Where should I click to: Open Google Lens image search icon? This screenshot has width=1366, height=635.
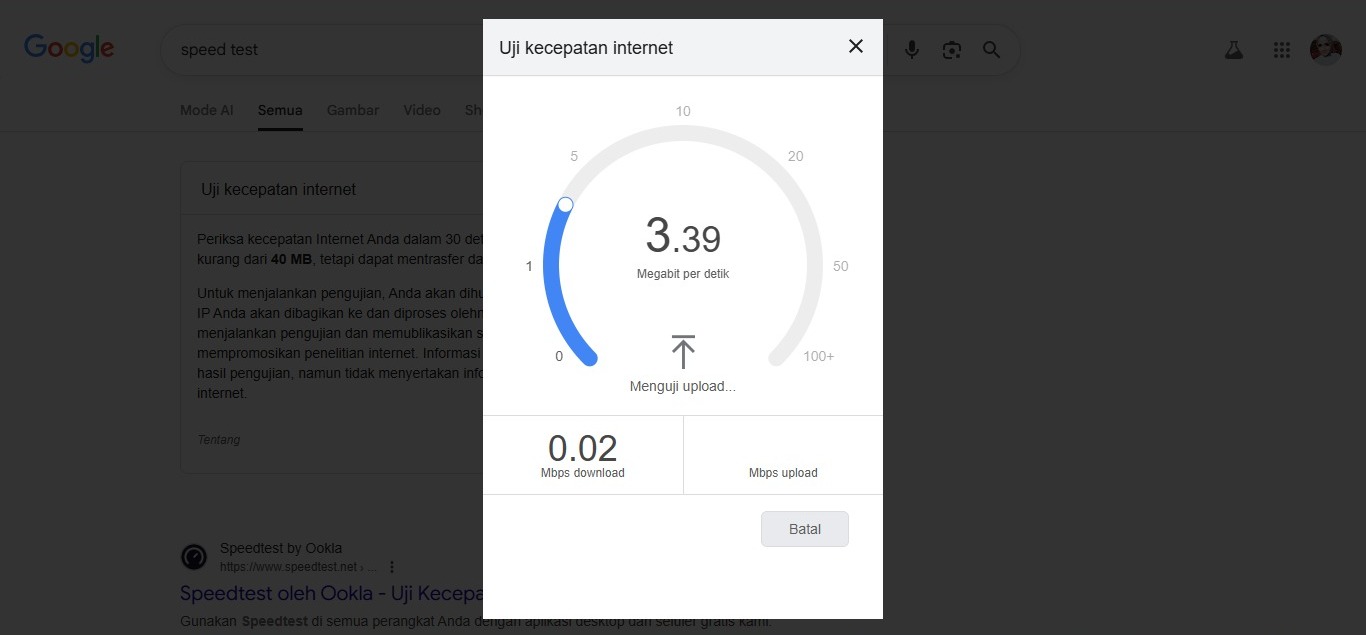coord(951,49)
